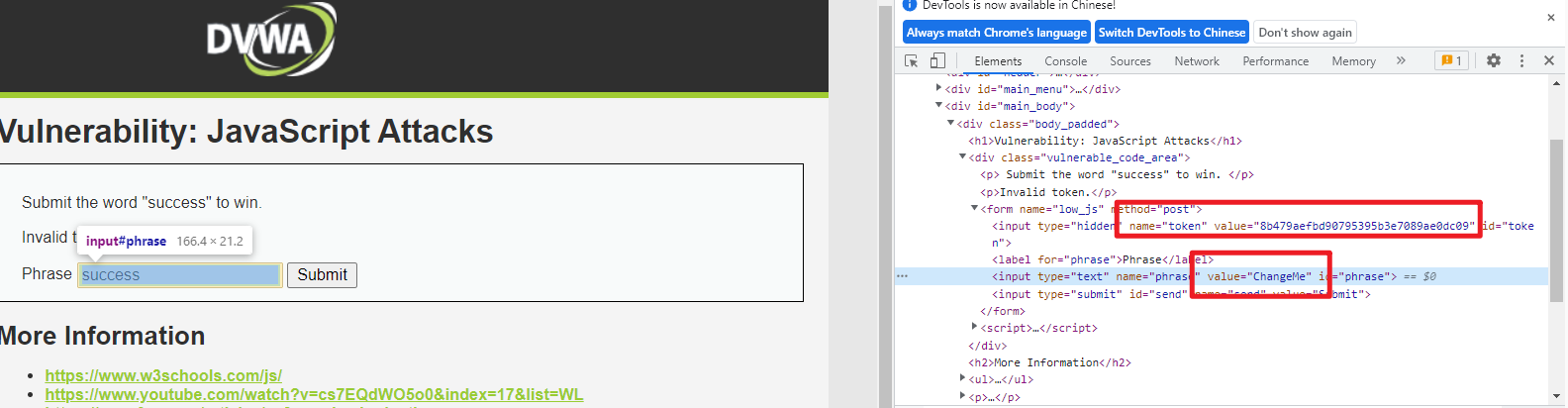Click the Phrase label on the page
The image size is (1568, 408).
tap(47, 274)
